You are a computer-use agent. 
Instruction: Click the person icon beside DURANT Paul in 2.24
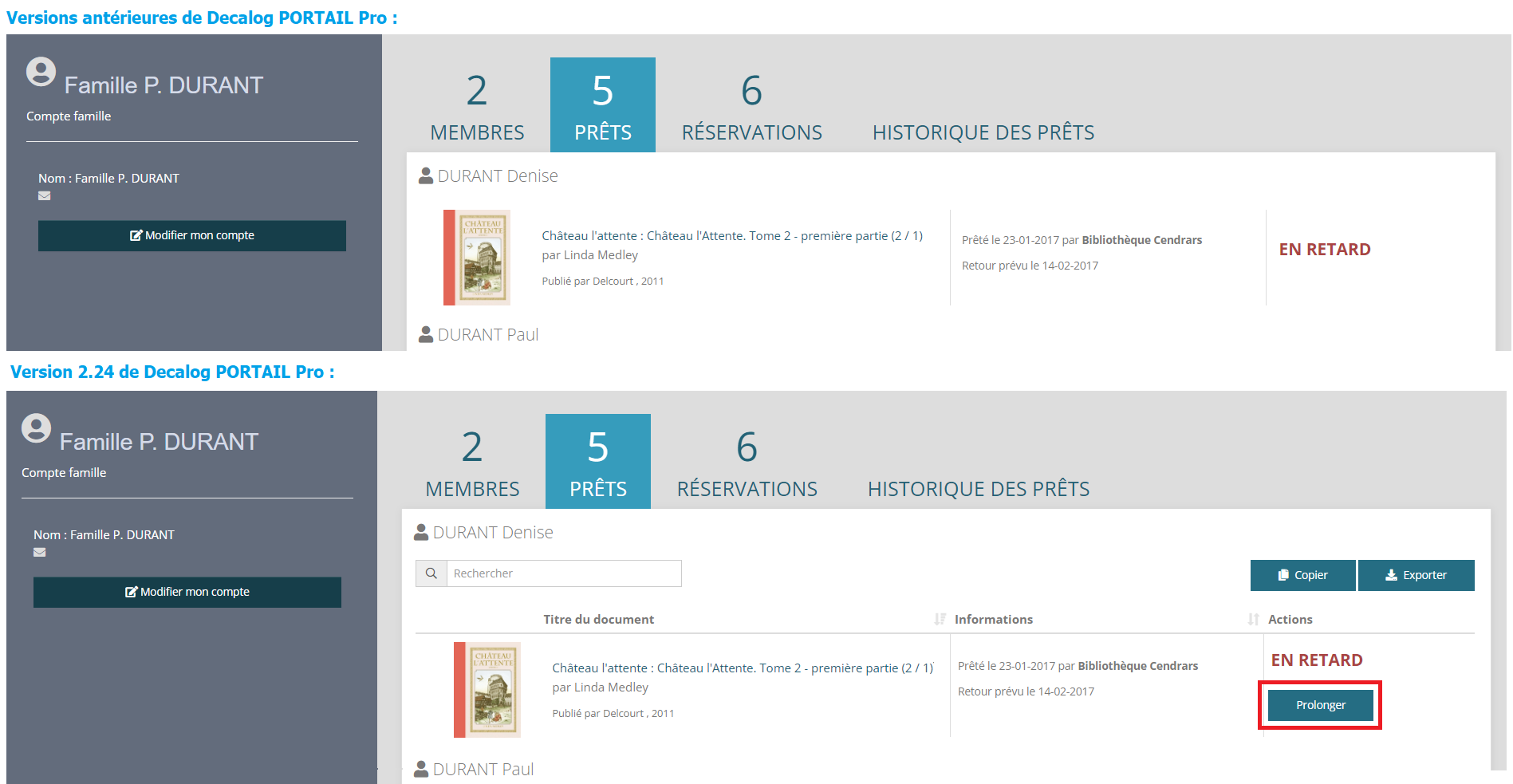pos(421,769)
